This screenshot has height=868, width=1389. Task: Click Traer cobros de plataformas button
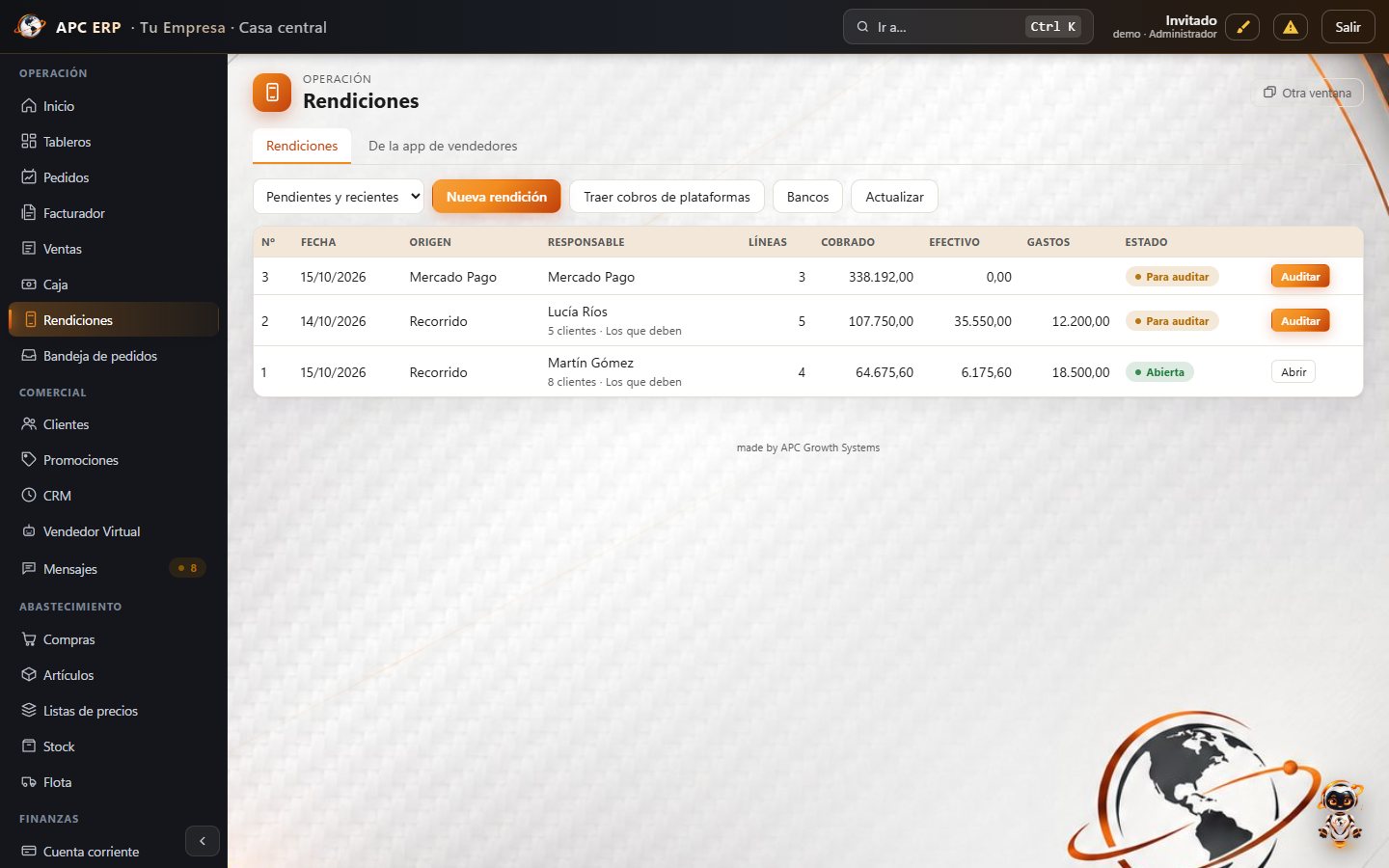click(x=667, y=197)
